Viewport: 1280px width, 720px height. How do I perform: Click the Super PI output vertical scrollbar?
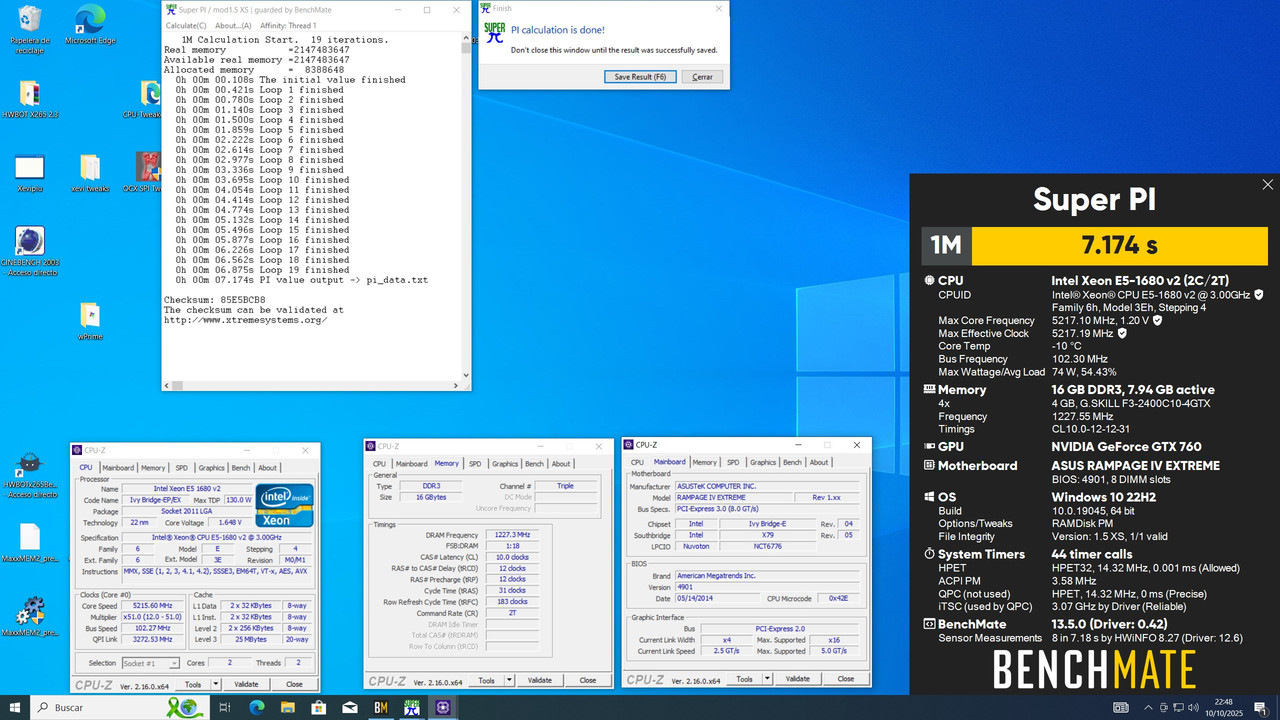click(466, 200)
